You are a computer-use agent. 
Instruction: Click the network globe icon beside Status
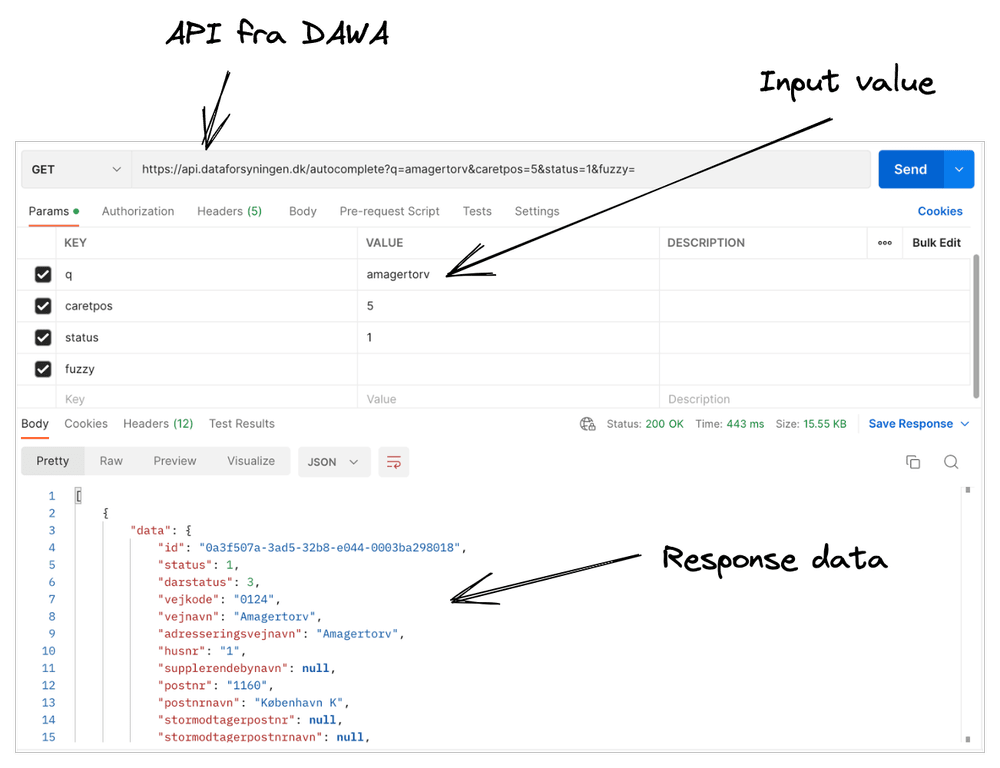click(x=587, y=424)
